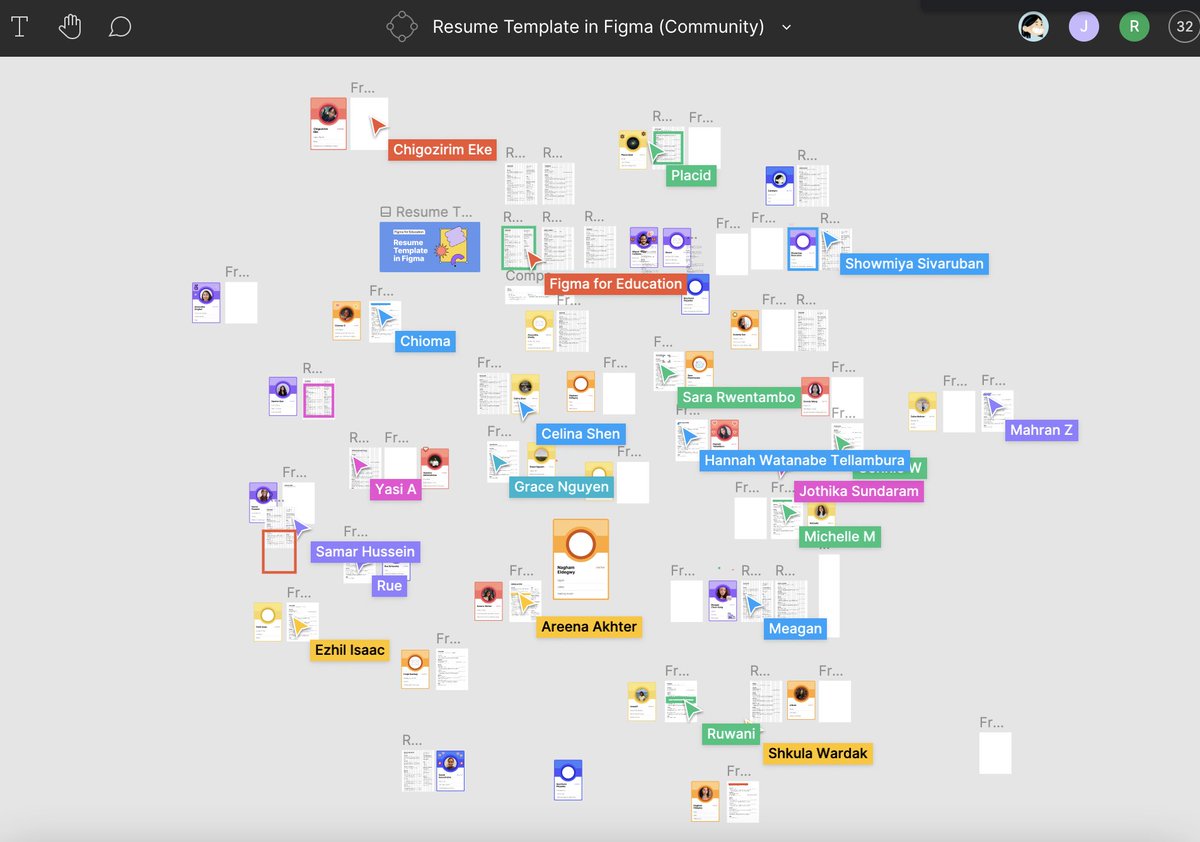Select the Text tool

coord(19,27)
